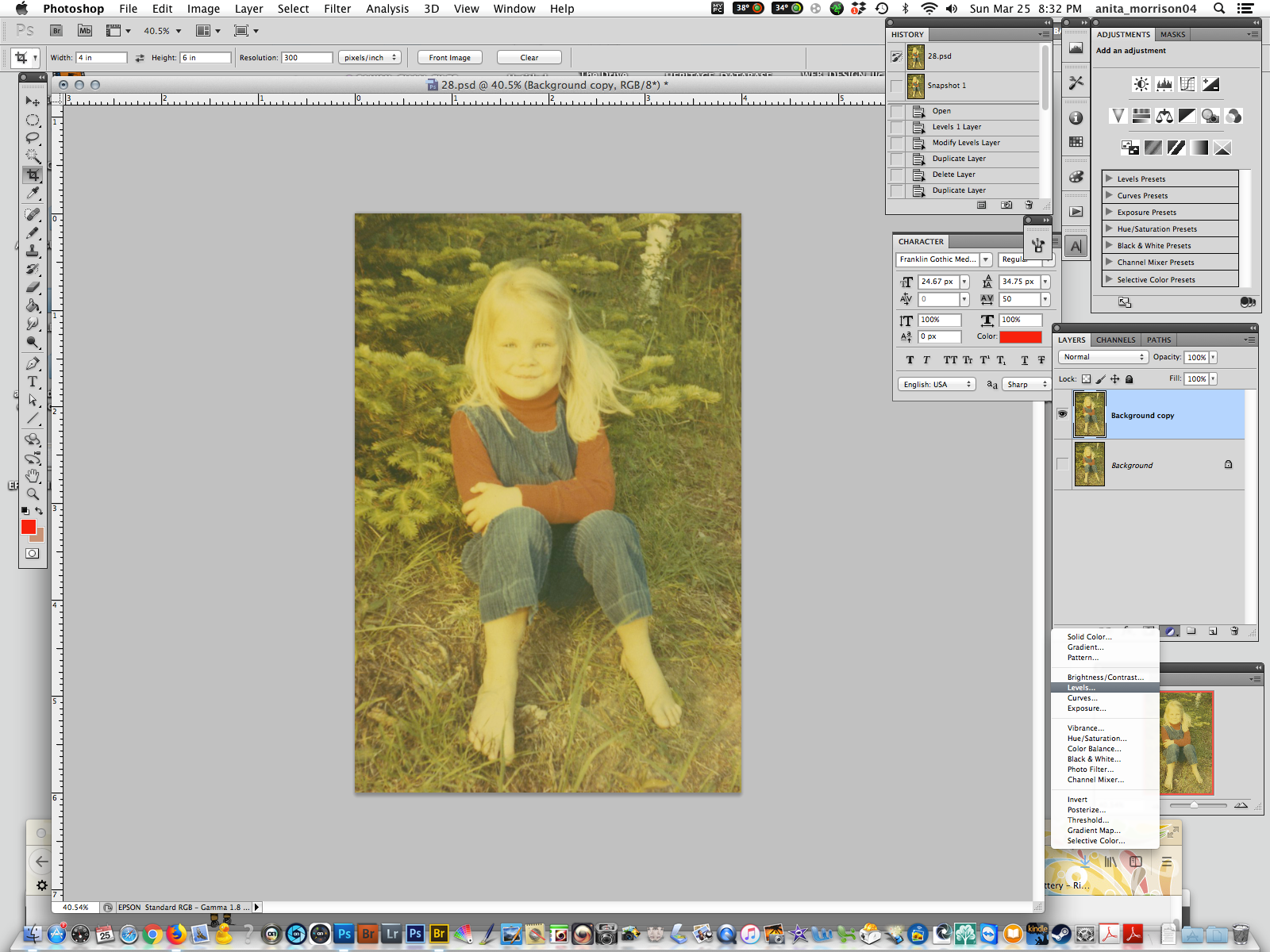
Task: Open the Filter menu
Action: click(x=337, y=9)
